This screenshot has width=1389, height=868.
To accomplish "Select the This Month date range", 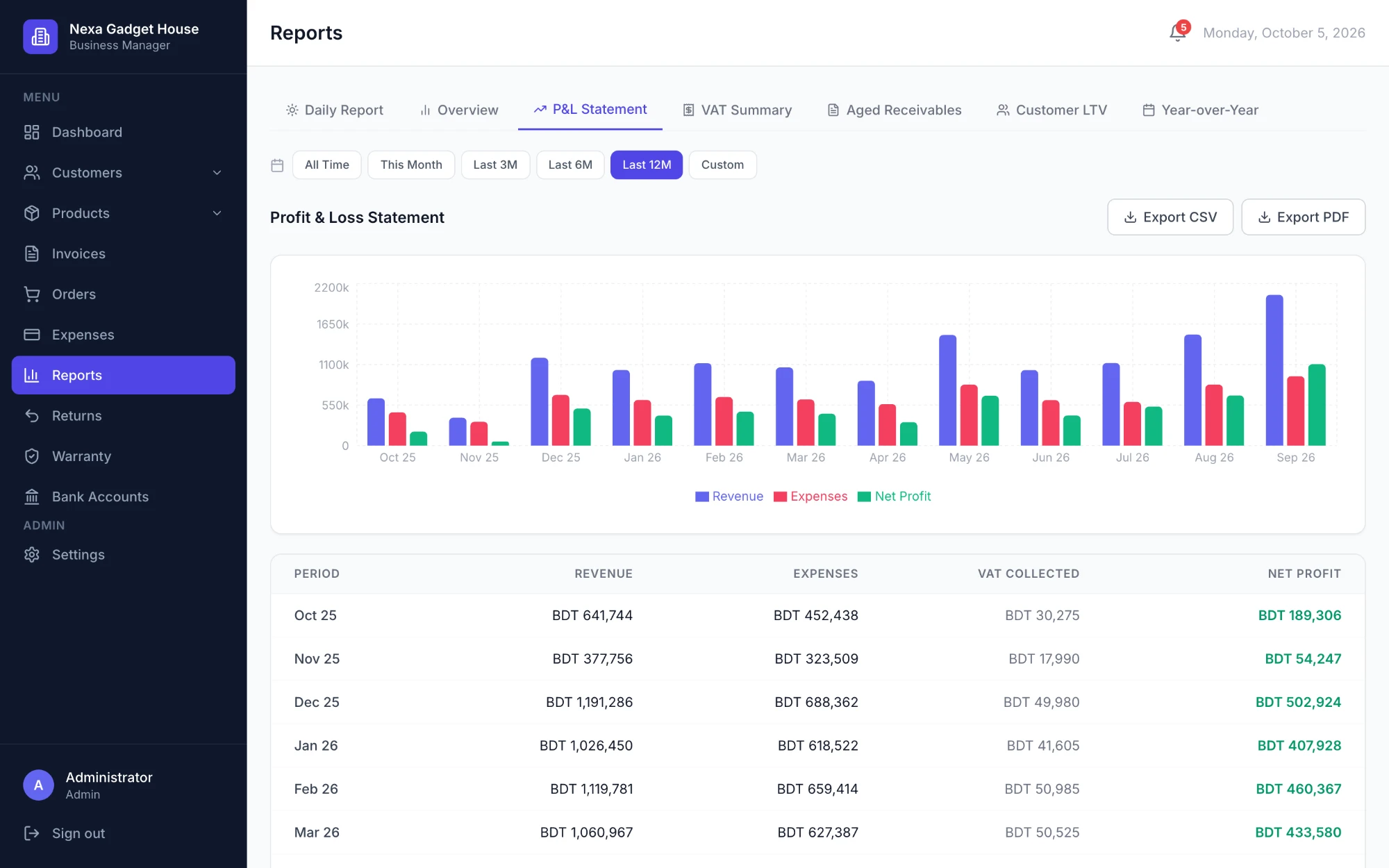I will (x=411, y=165).
